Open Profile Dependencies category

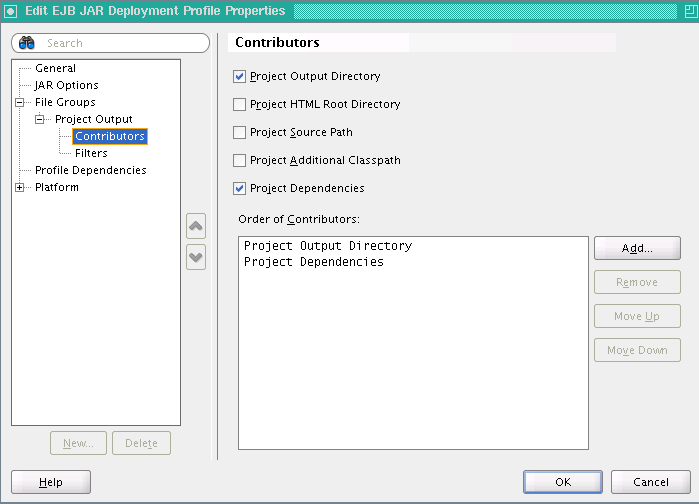pos(90,170)
